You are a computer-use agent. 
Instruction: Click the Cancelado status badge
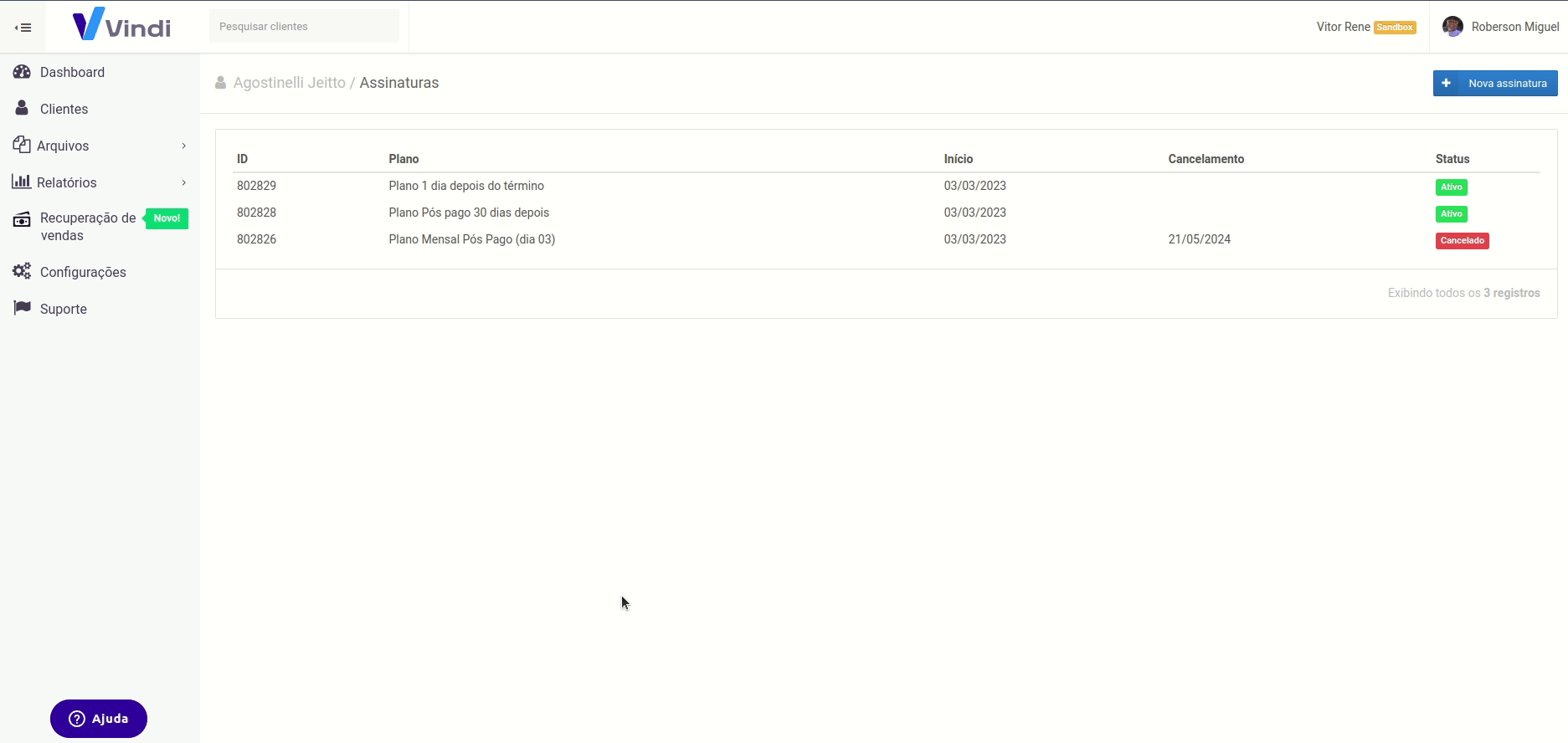point(1463,241)
